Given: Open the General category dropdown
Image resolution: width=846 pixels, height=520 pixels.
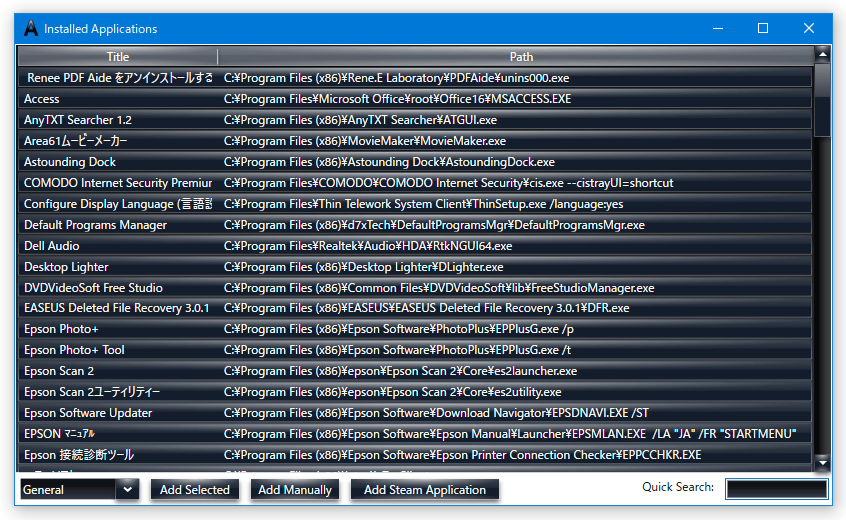Looking at the screenshot, I should pos(79,489).
